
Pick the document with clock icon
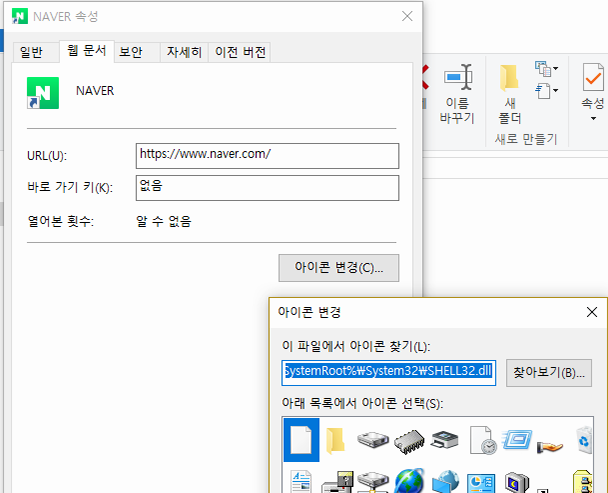[x=483, y=440]
